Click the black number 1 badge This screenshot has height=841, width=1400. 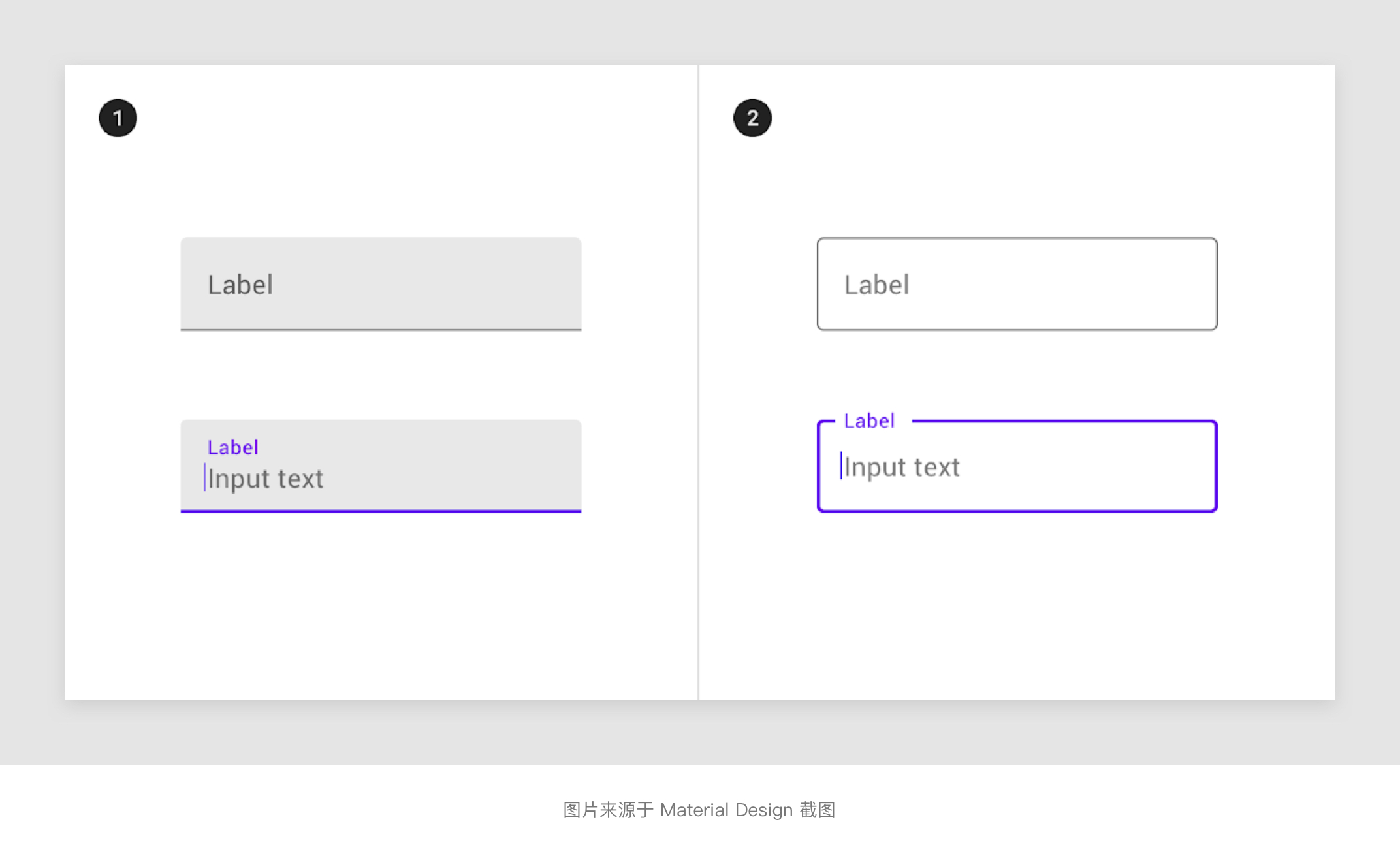click(118, 118)
